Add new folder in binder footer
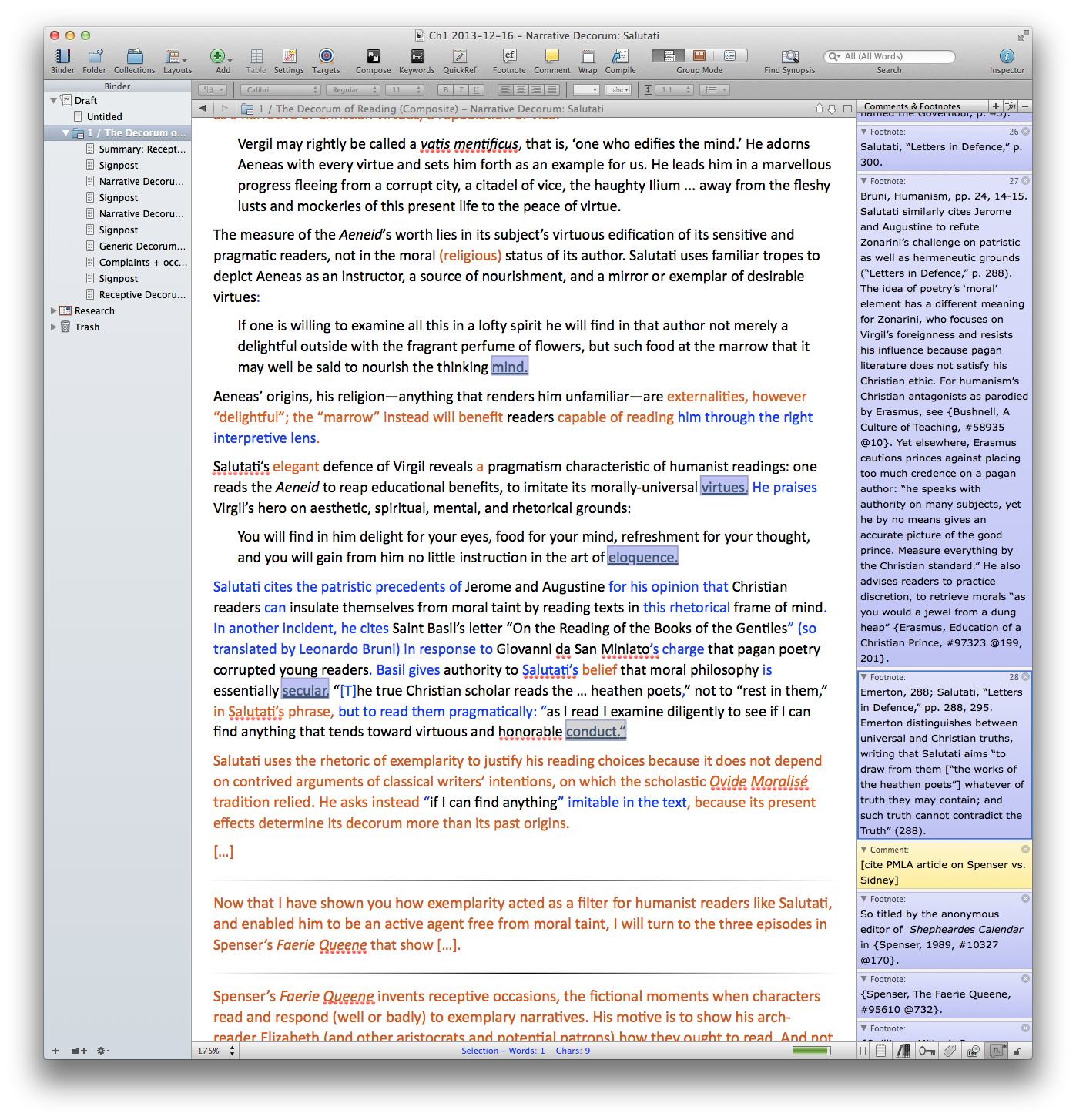 tap(79, 1051)
